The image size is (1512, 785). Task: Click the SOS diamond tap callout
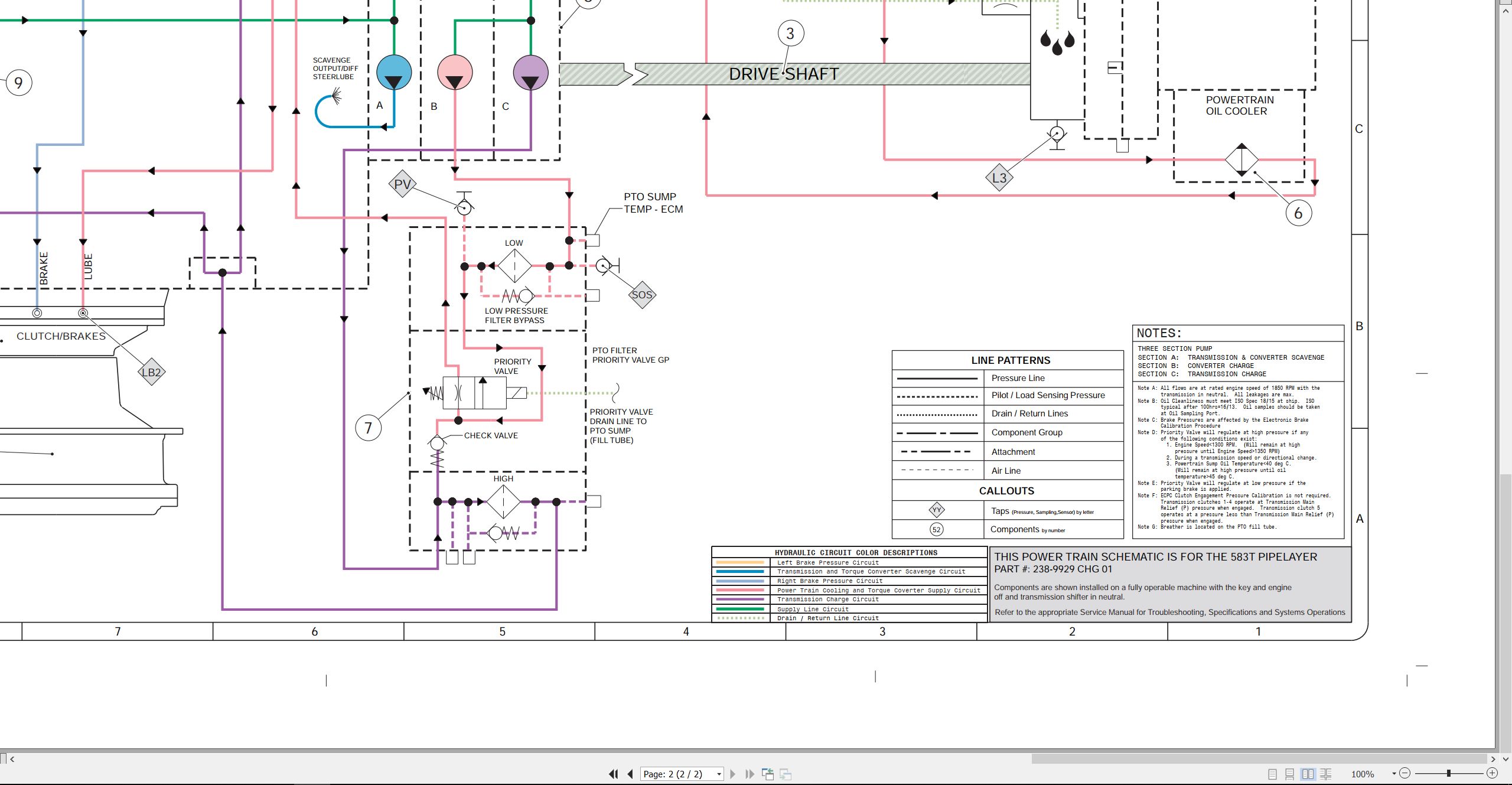pyautogui.click(x=642, y=295)
